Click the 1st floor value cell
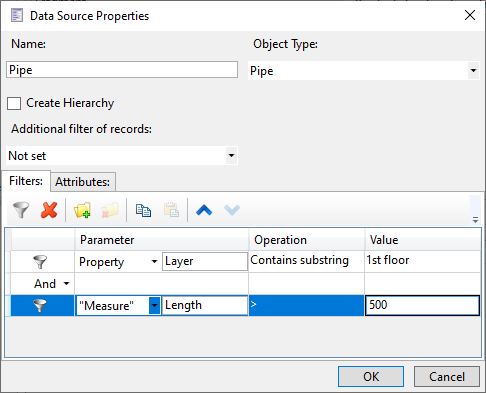Viewport: 486px width, 393px height. tap(423, 261)
